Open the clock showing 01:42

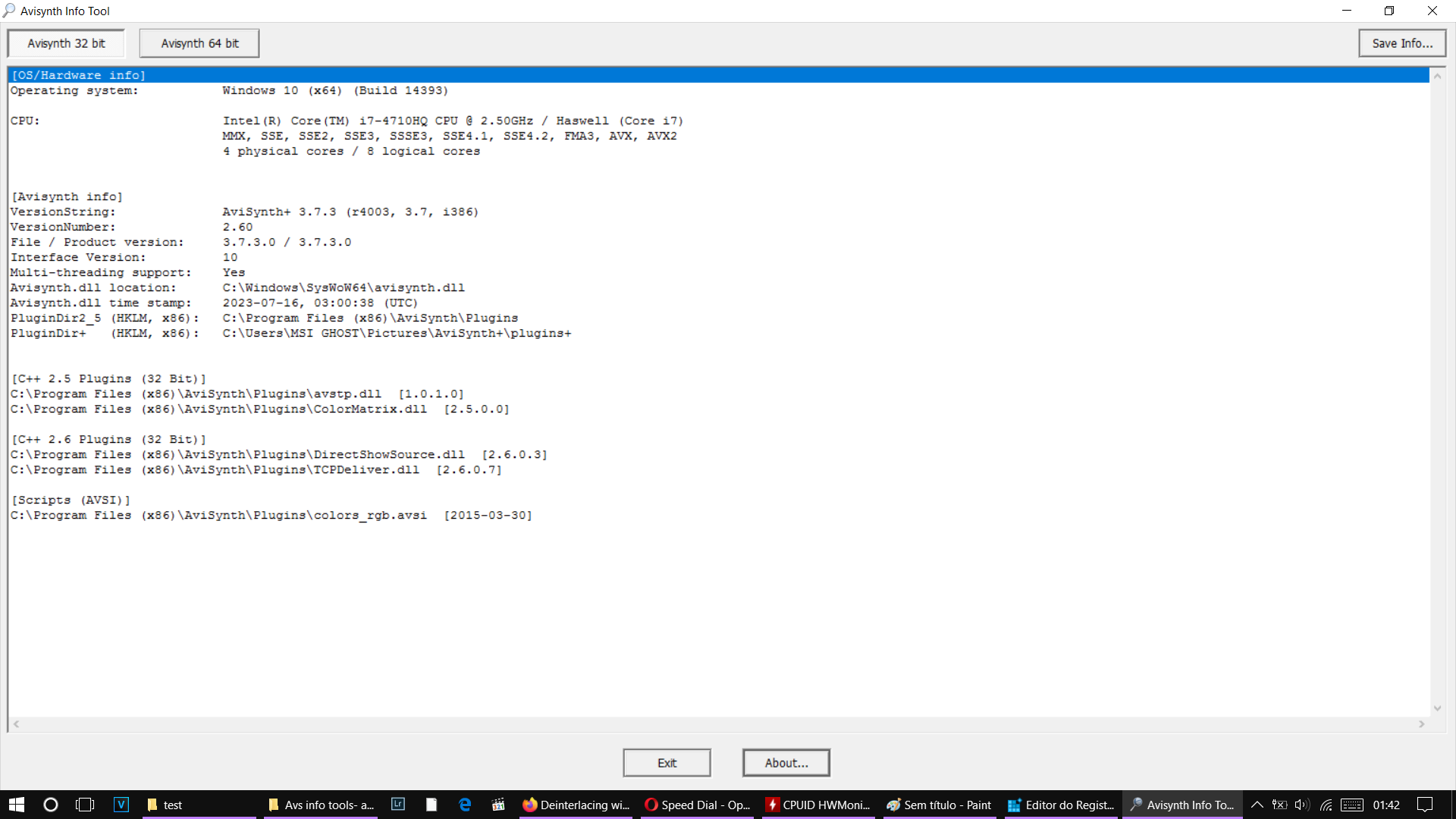click(1386, 805)
